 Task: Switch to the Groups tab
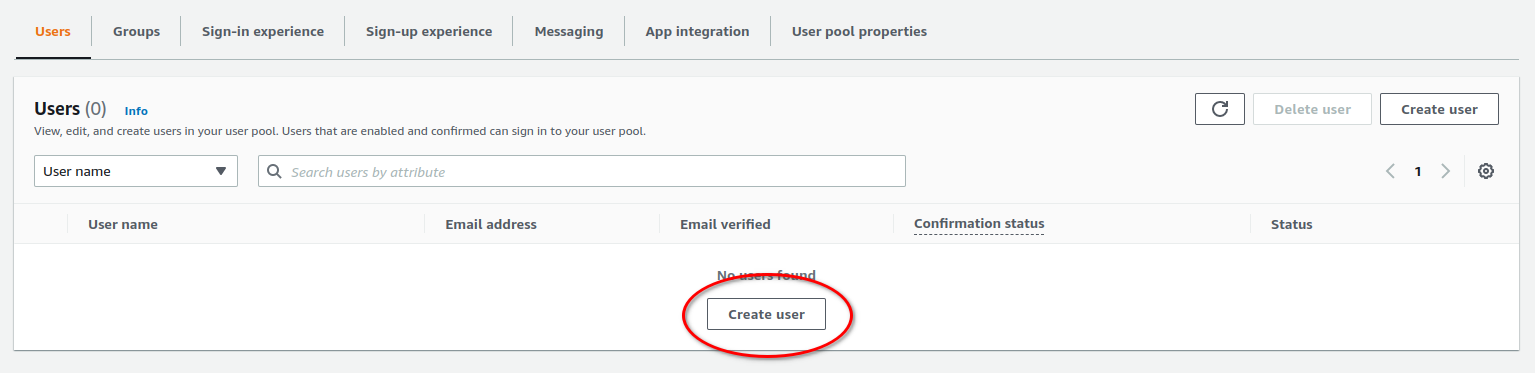coord(136,31)
